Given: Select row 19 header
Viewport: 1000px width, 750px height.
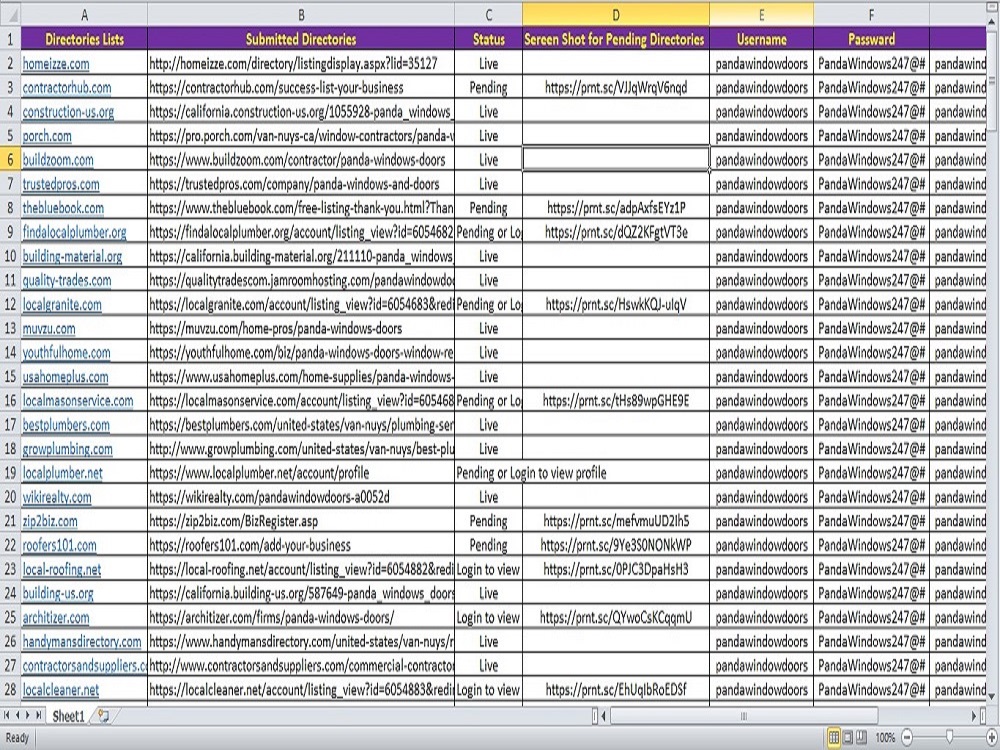Looking at the screenshot, I should (x=10, y=473).
